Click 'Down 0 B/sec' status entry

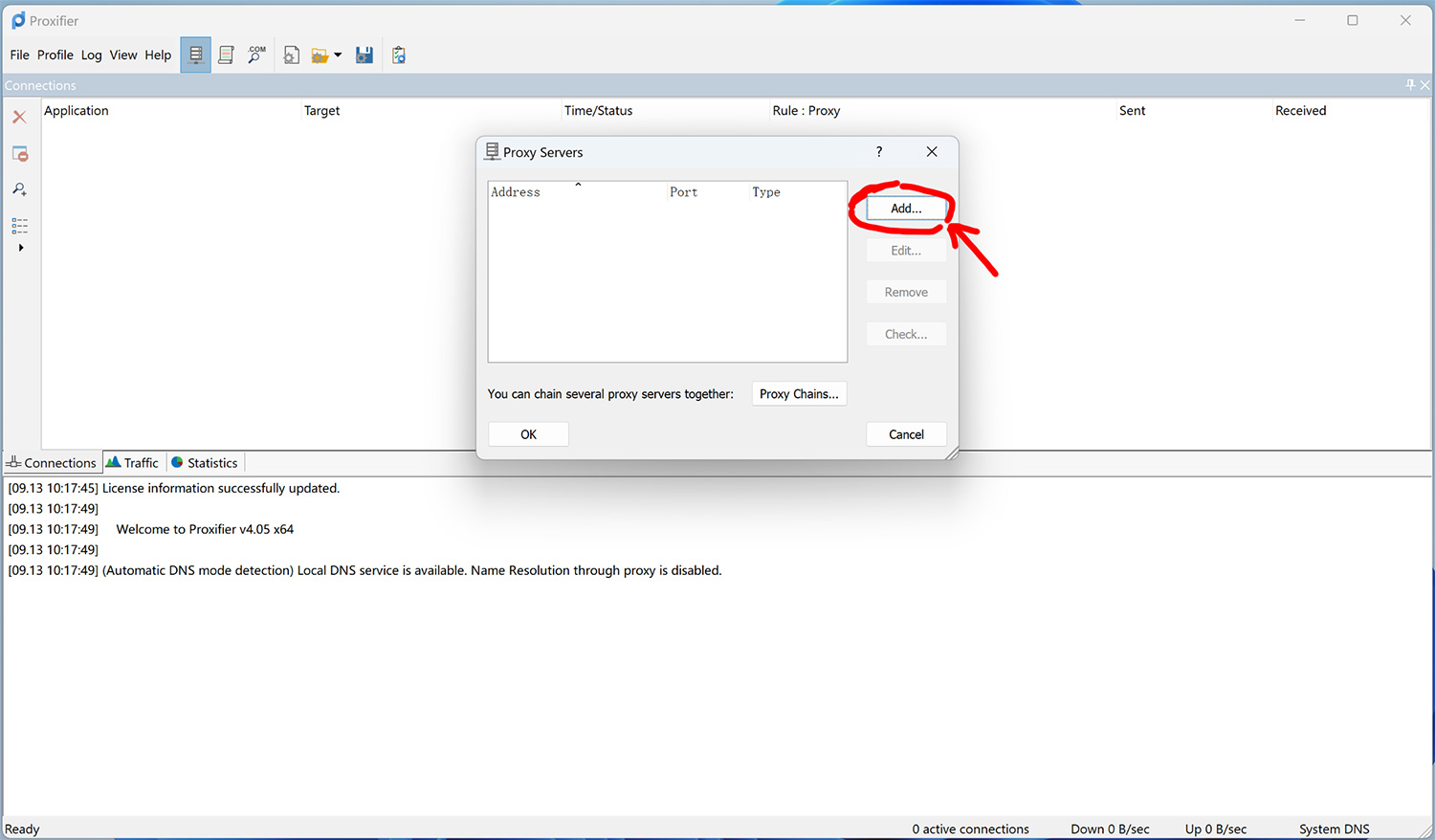pyautogui.click(x=1110, y=829)
